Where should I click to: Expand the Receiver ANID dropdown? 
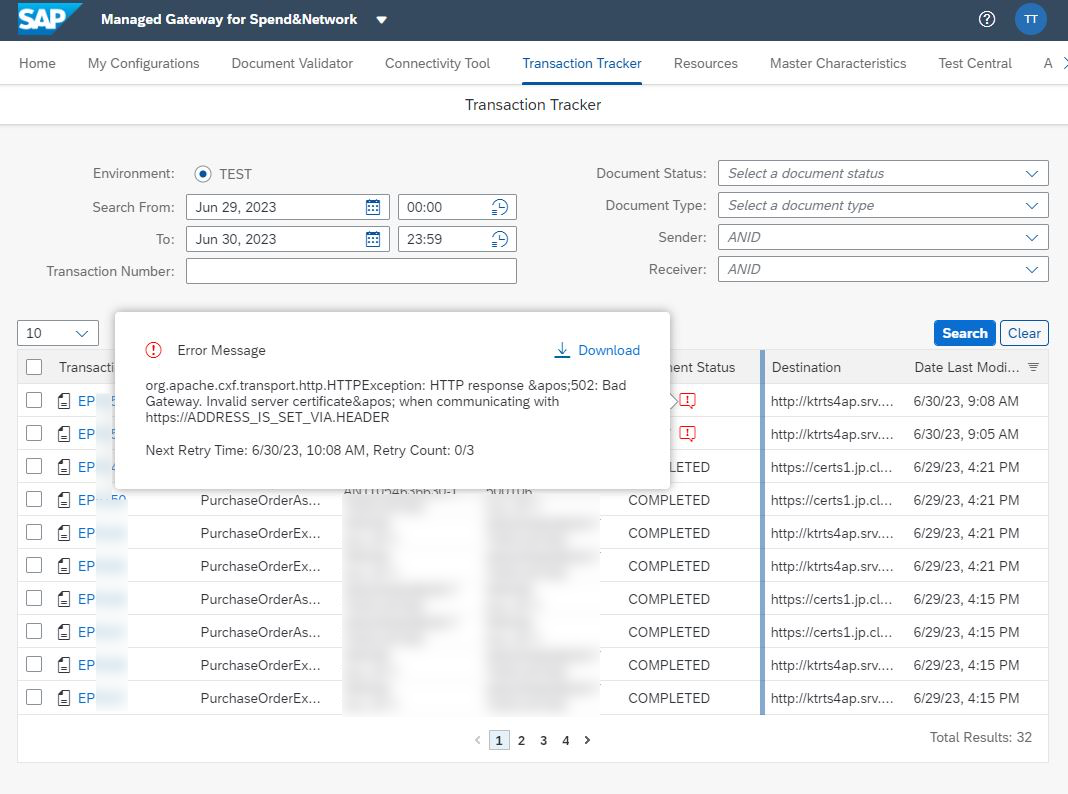[x=1031, y=270]
